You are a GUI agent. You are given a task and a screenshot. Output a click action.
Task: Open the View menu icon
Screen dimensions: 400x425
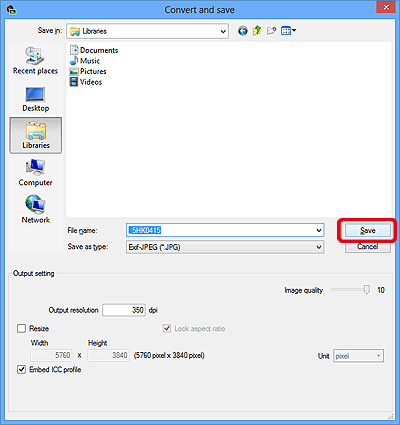click(288, 31)
